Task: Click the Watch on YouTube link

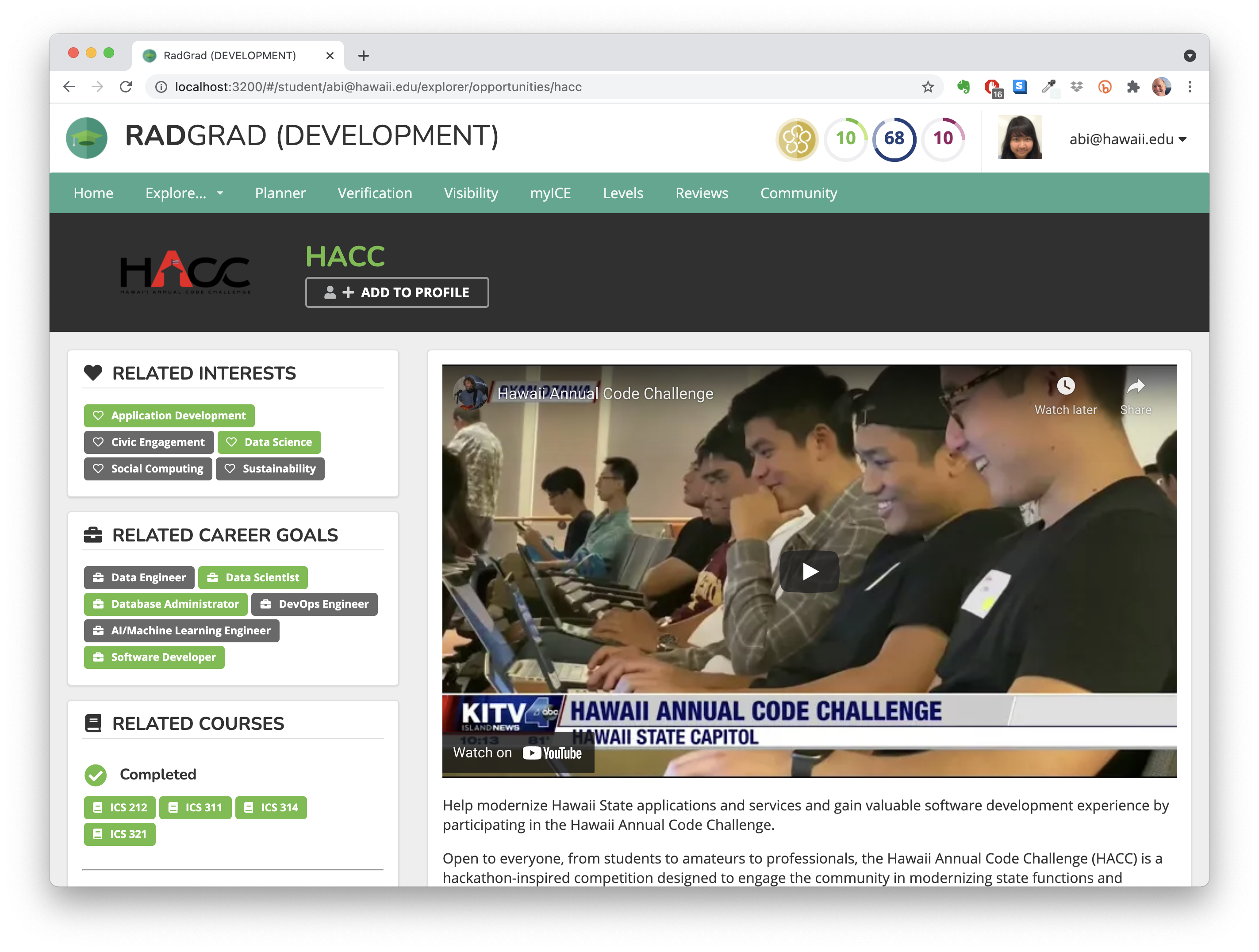Action: point(518,753)
